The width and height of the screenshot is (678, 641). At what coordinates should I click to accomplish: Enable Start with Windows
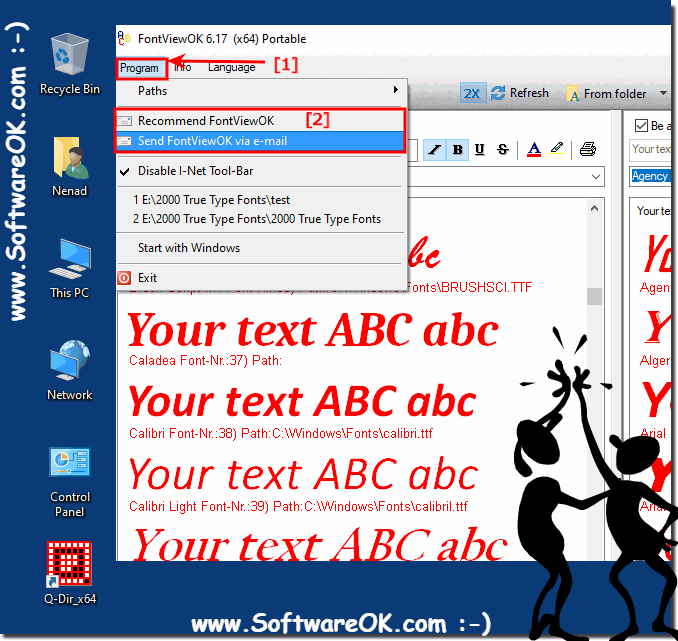[x=261, y=248]
